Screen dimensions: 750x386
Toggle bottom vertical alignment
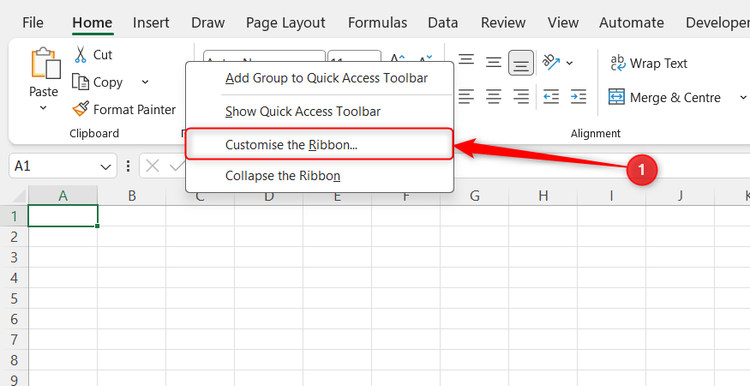point(521,63)
